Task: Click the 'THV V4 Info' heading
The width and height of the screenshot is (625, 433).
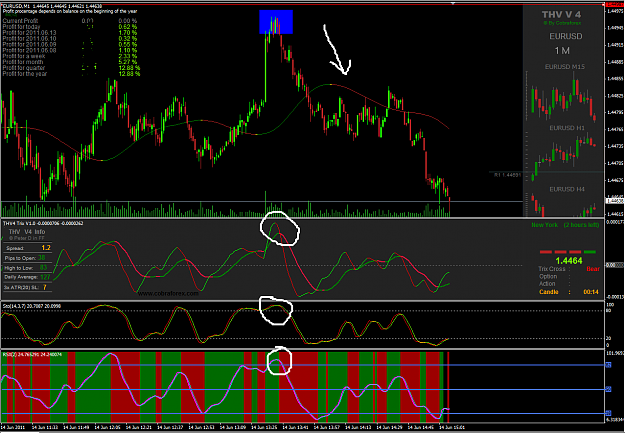Action: point(27,232)
